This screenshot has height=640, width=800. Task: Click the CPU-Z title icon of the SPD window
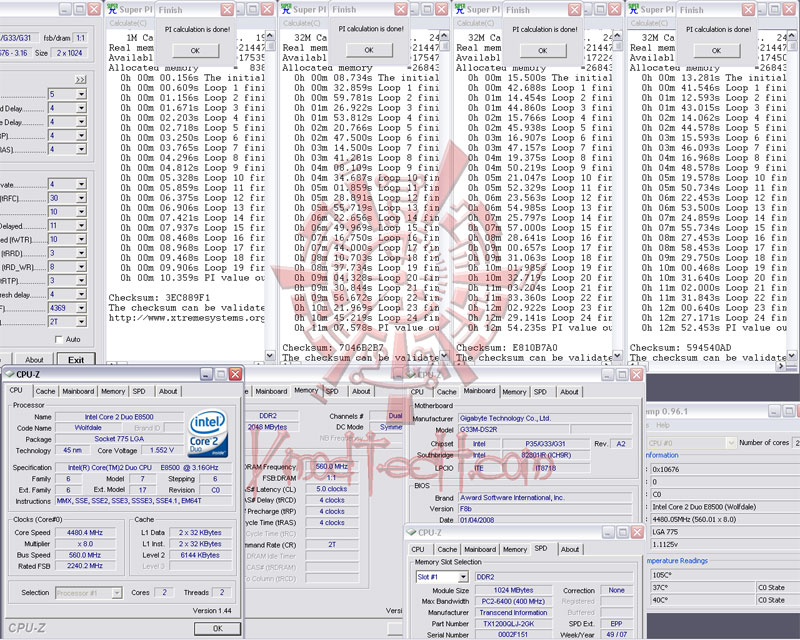pos(411,532)
